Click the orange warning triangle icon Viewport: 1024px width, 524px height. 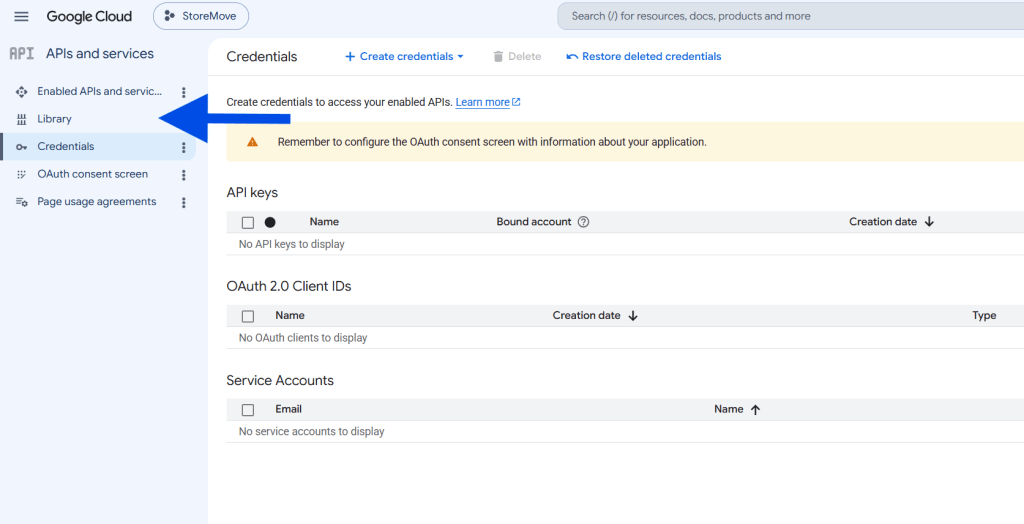[x=252, y=142]
